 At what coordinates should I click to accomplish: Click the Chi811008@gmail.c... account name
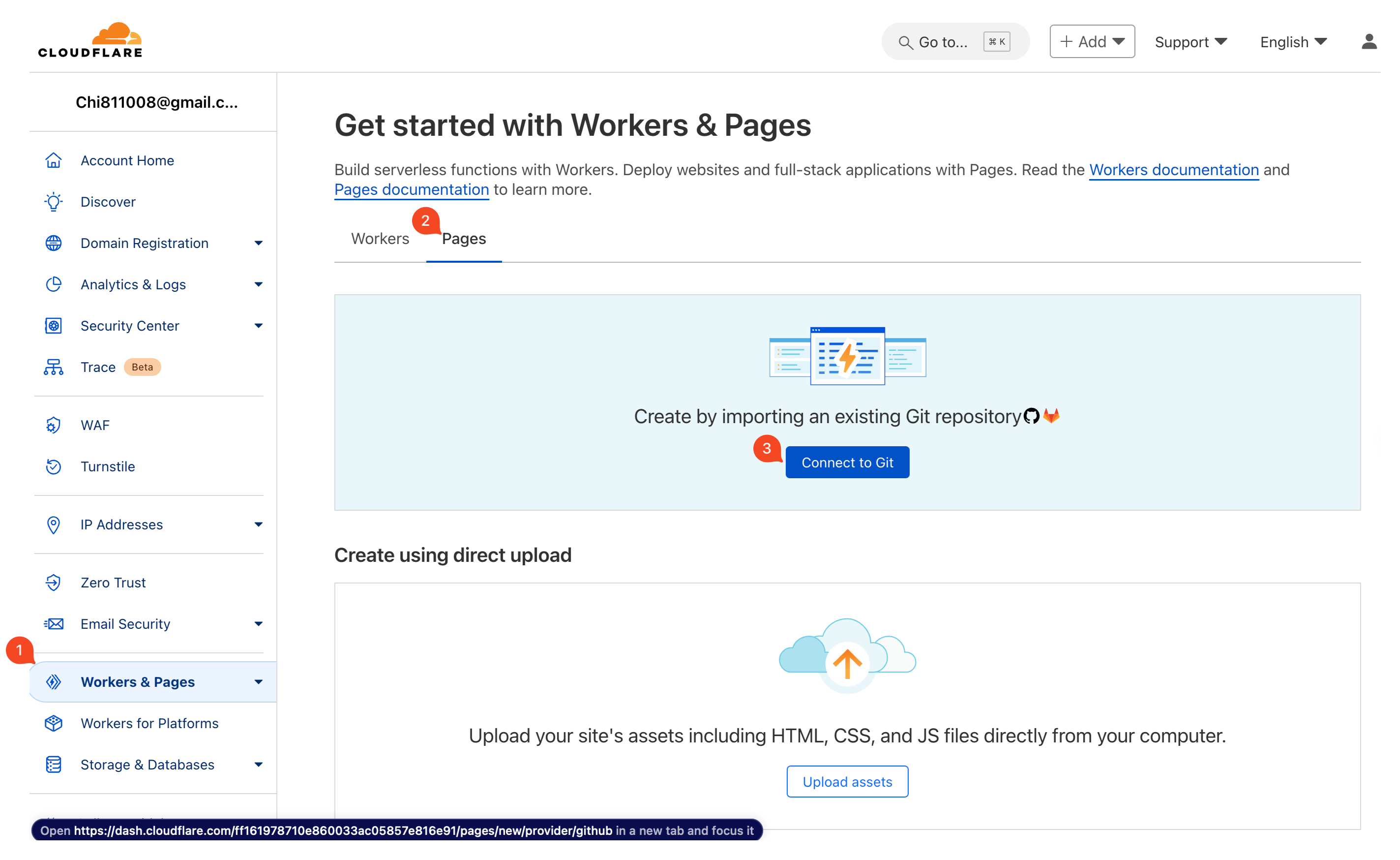tap(157, 102)
